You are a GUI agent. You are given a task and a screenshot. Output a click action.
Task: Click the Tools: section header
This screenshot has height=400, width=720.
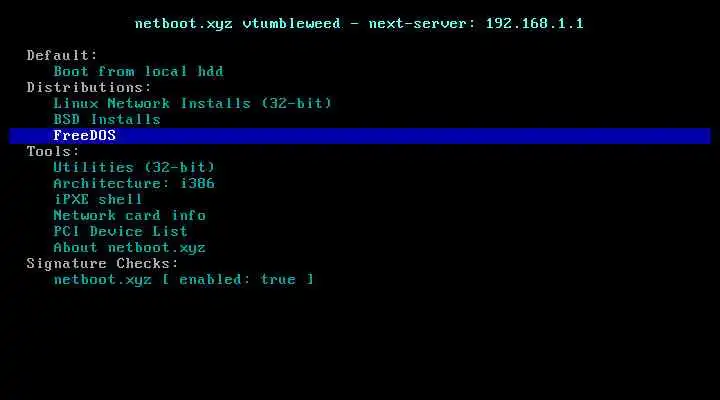pyautogui.click(x=53, y=152)
